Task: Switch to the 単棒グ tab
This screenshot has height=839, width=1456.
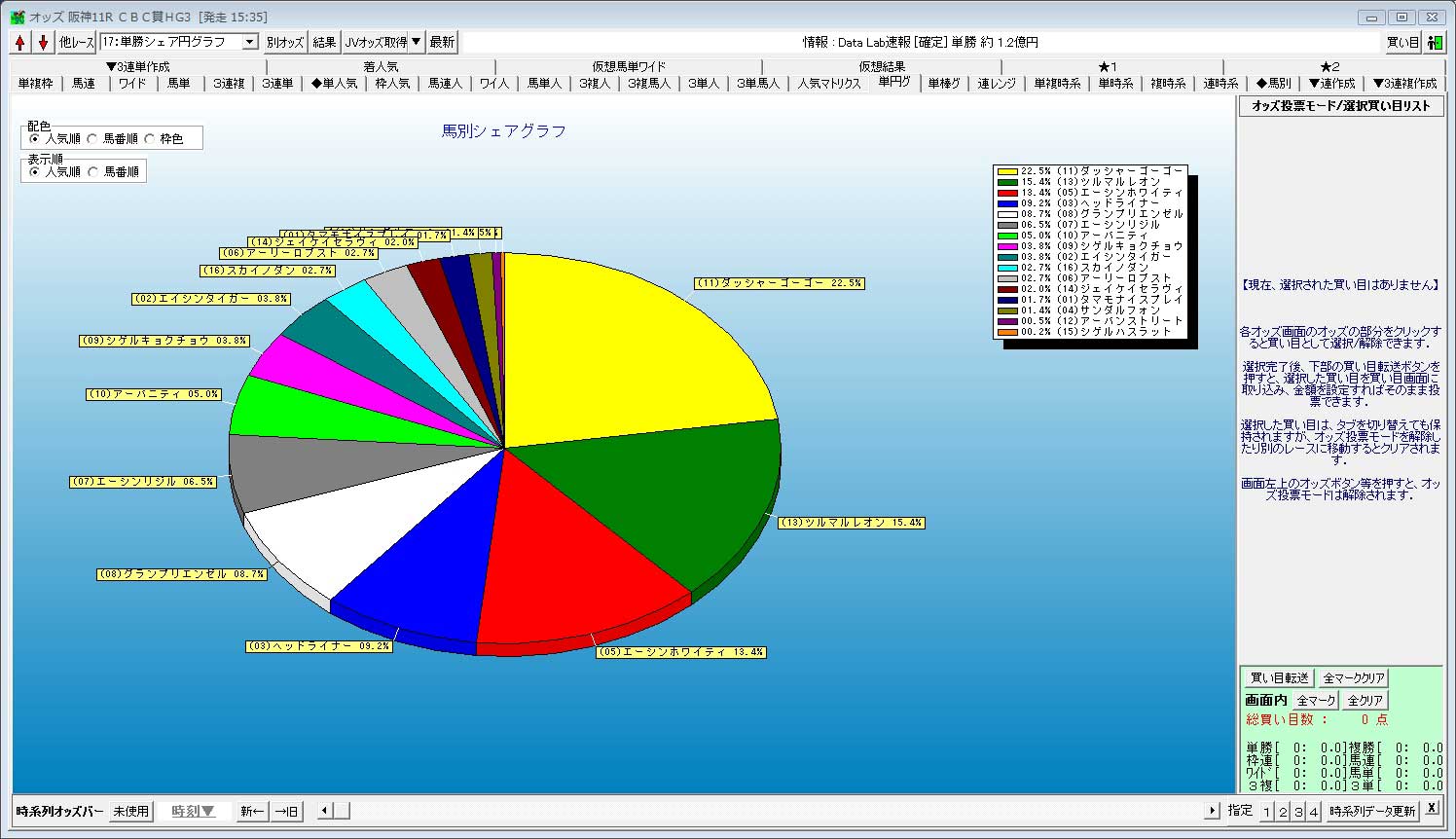Action: pos(943,84)
